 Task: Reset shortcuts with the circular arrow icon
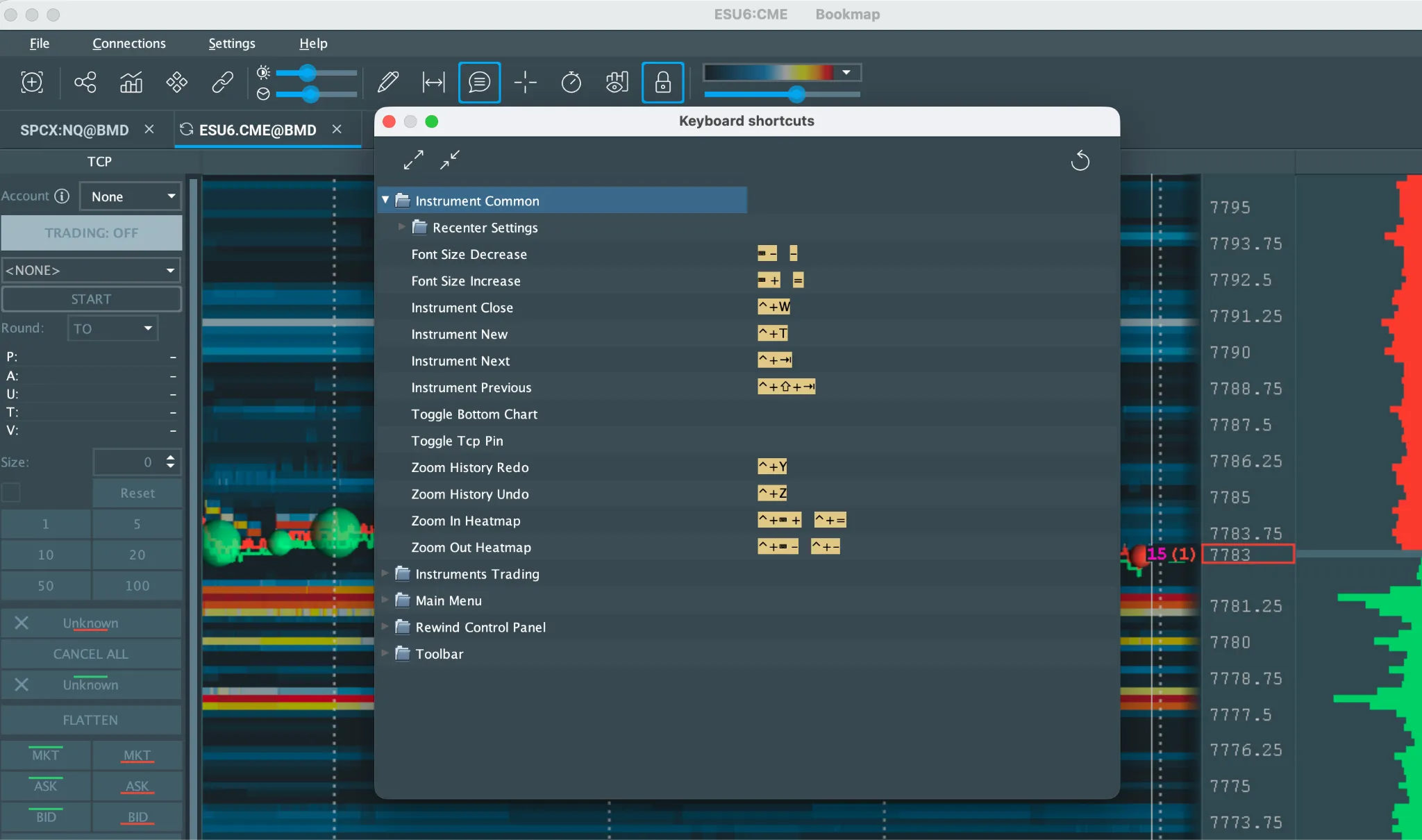point(1080,161)
